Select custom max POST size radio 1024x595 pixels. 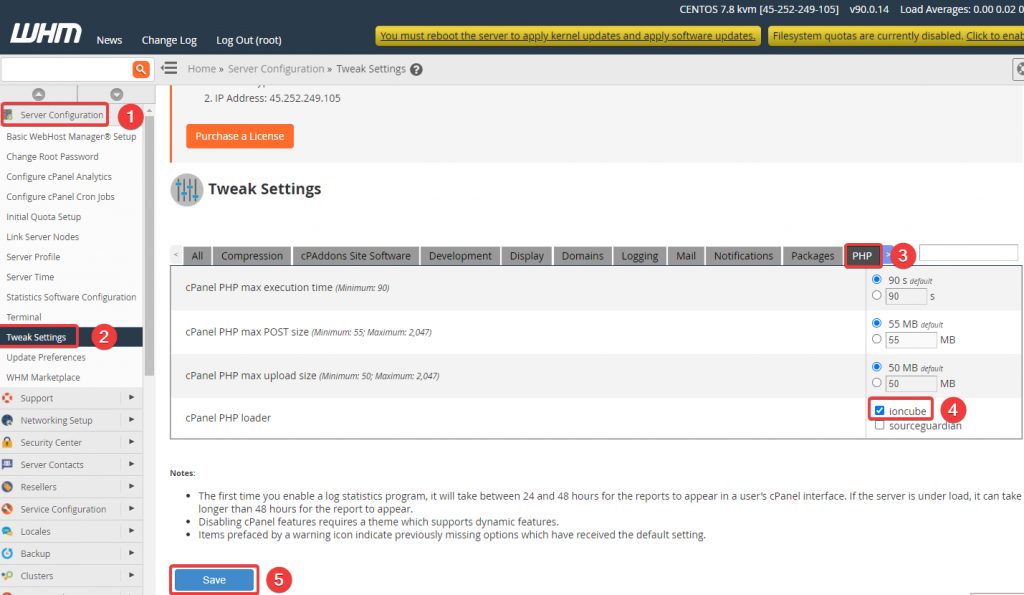point(876,339)
